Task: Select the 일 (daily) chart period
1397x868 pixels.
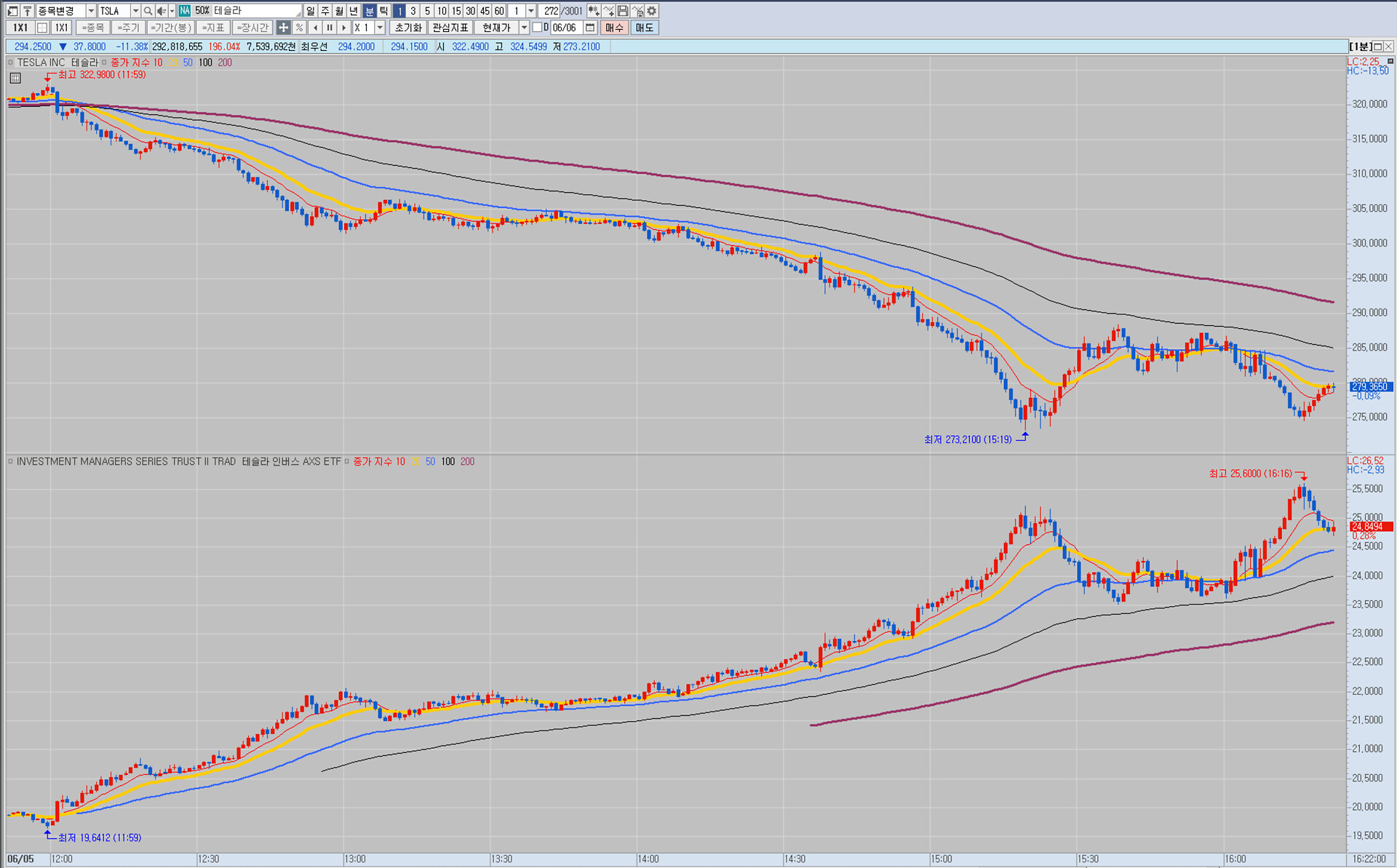Action: [311, 11]
